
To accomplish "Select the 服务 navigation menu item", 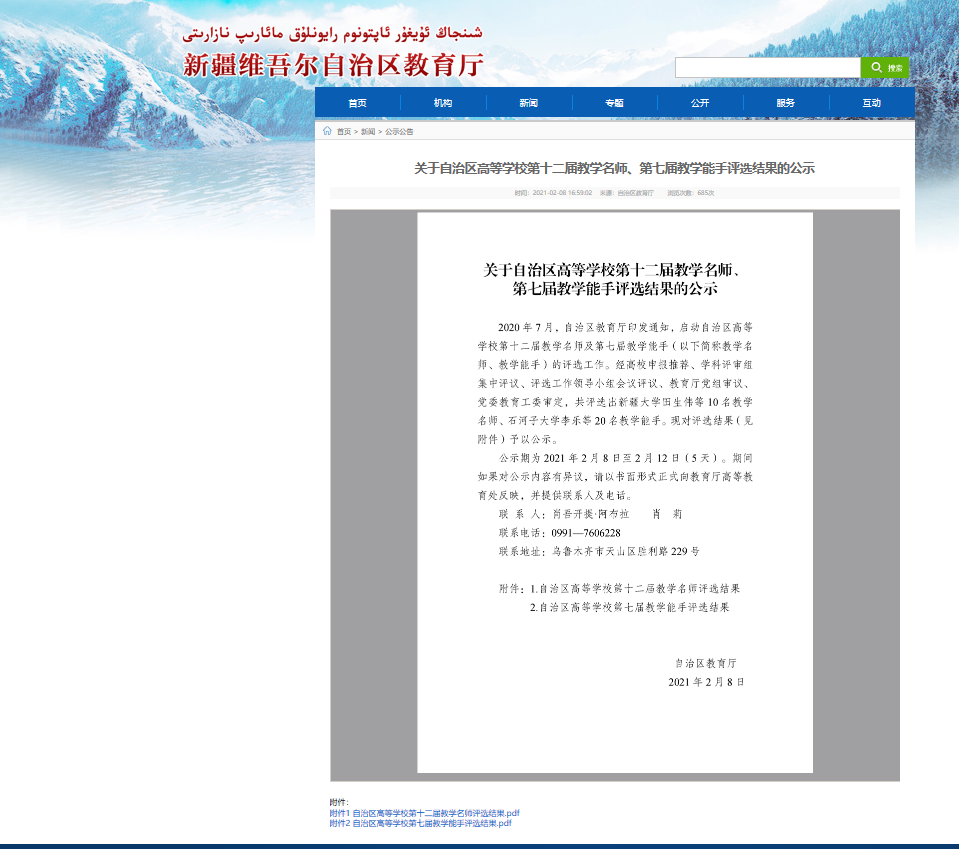I will tap(786, 103).
